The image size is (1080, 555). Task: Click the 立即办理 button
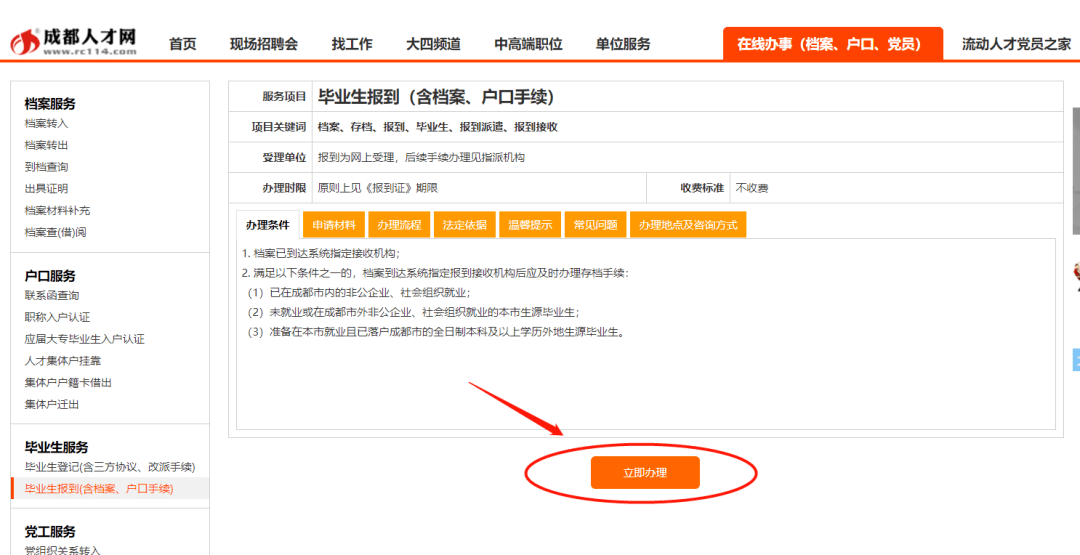[645, 472]
